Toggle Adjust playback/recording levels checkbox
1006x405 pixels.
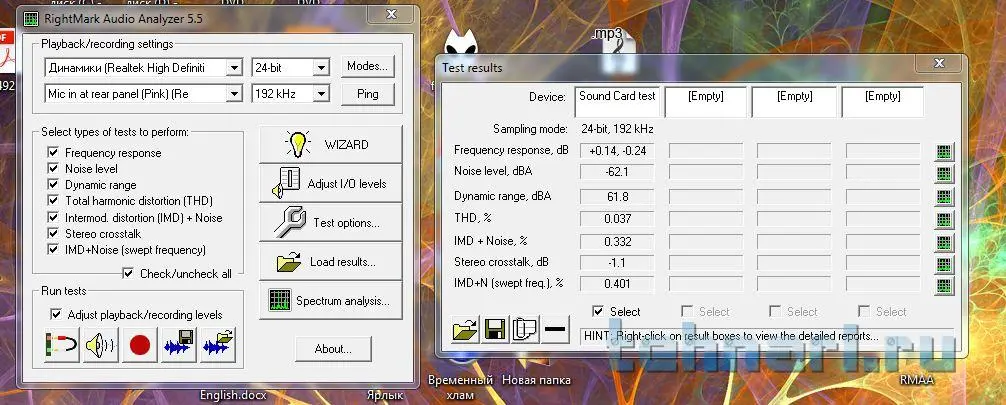56,315
